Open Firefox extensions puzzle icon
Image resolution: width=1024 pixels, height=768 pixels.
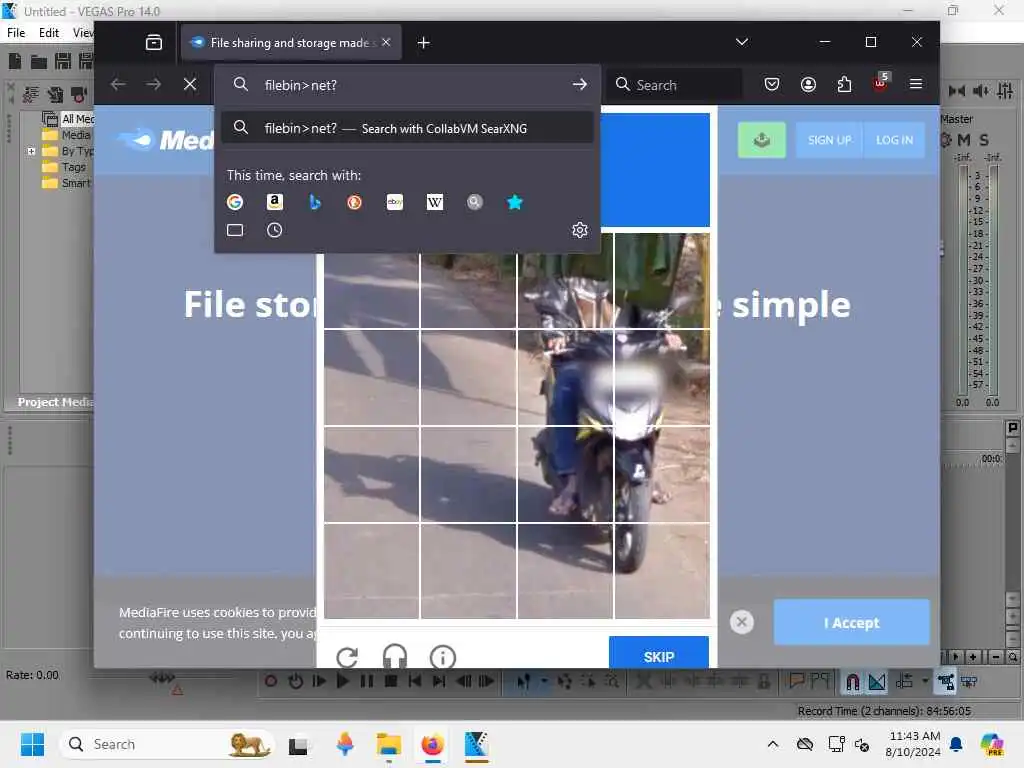point(844,84)
